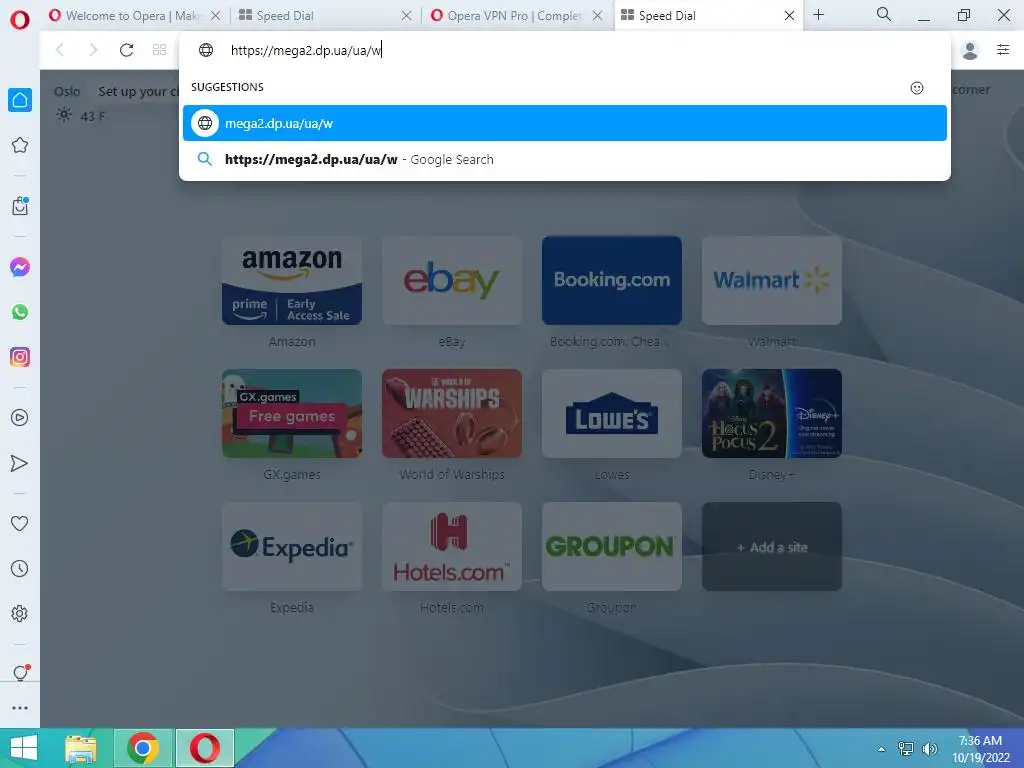Open the Lowe's speed dial tile

pyautogui.click(x=612, y=413)
